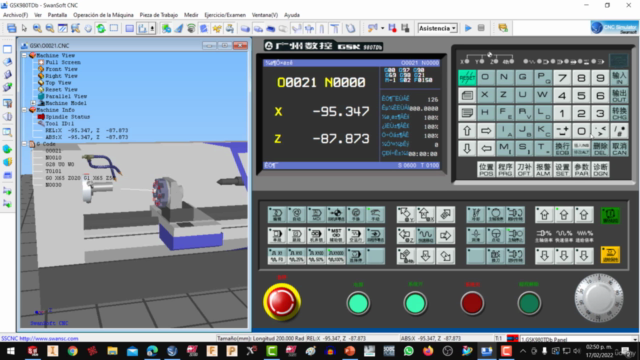Select the pointer arrow tool in toolbar
Image resolution: width=640 pixels, height=360 pixels.
(24, 28)
